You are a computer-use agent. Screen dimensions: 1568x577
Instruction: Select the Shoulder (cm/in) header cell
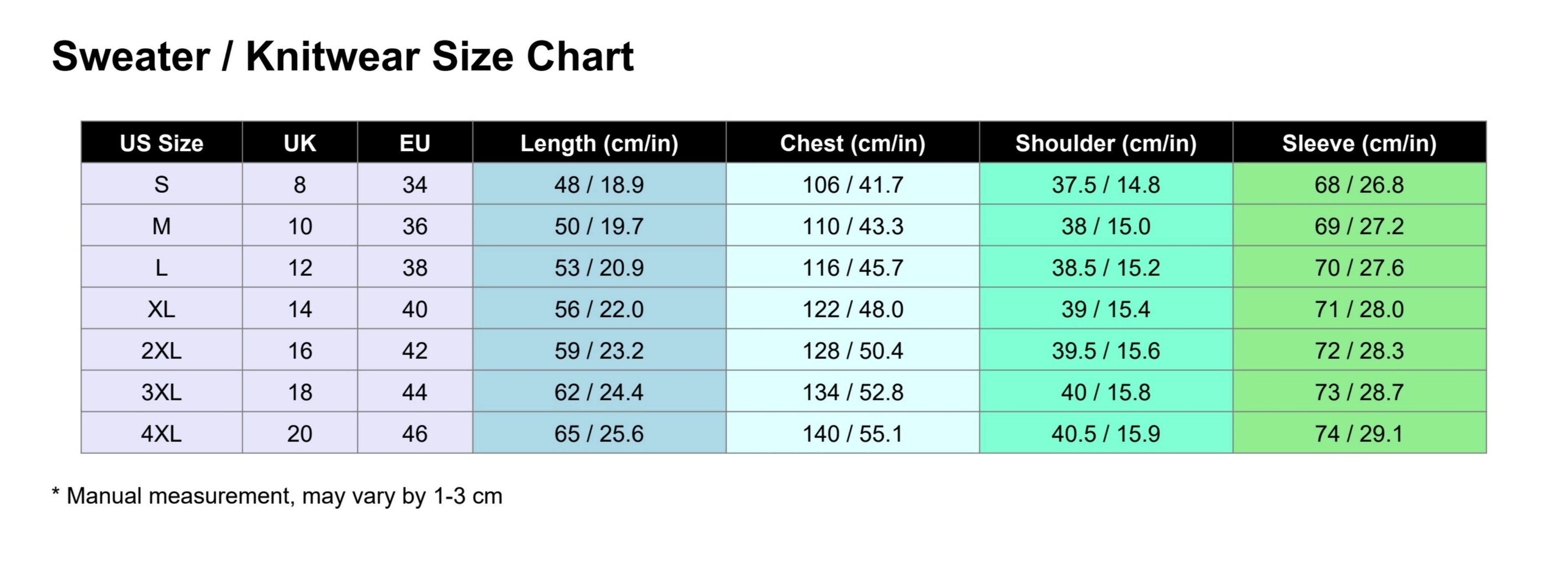(x=1105, y=143)
